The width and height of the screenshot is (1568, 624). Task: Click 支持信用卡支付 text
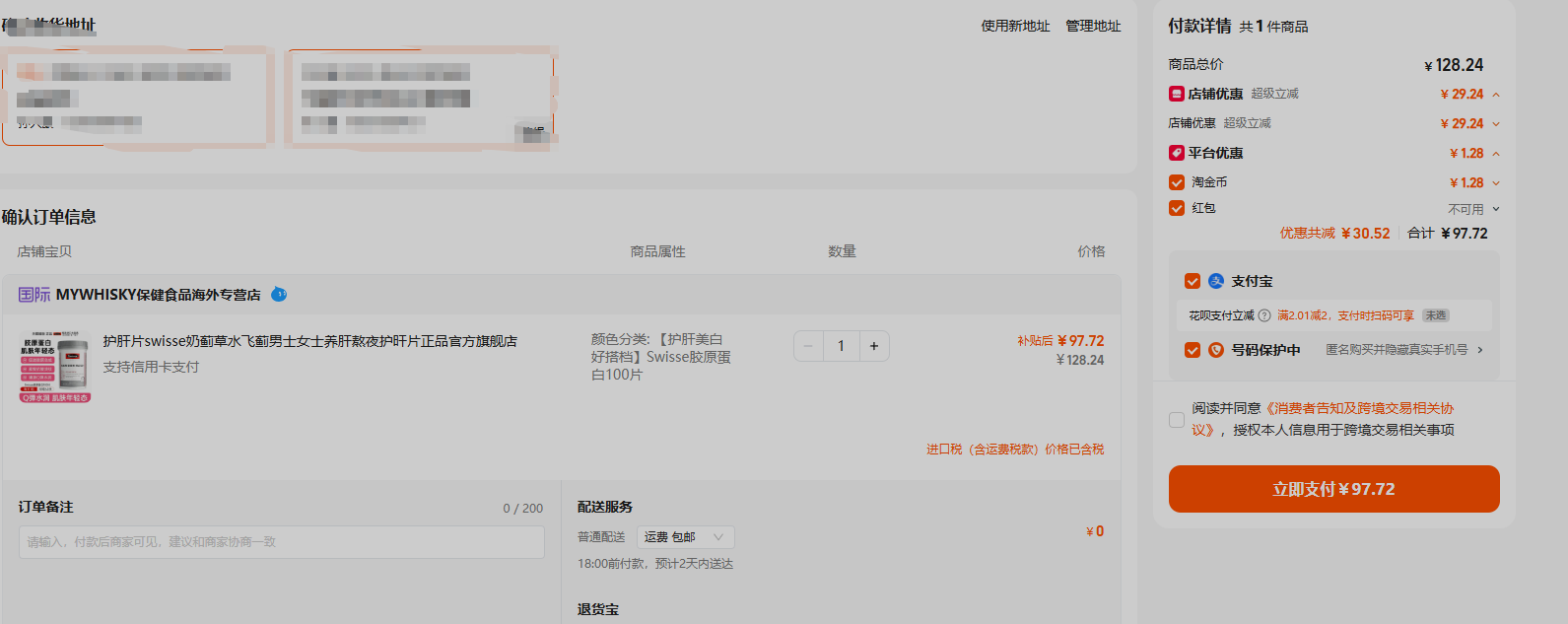pos(151,367)
